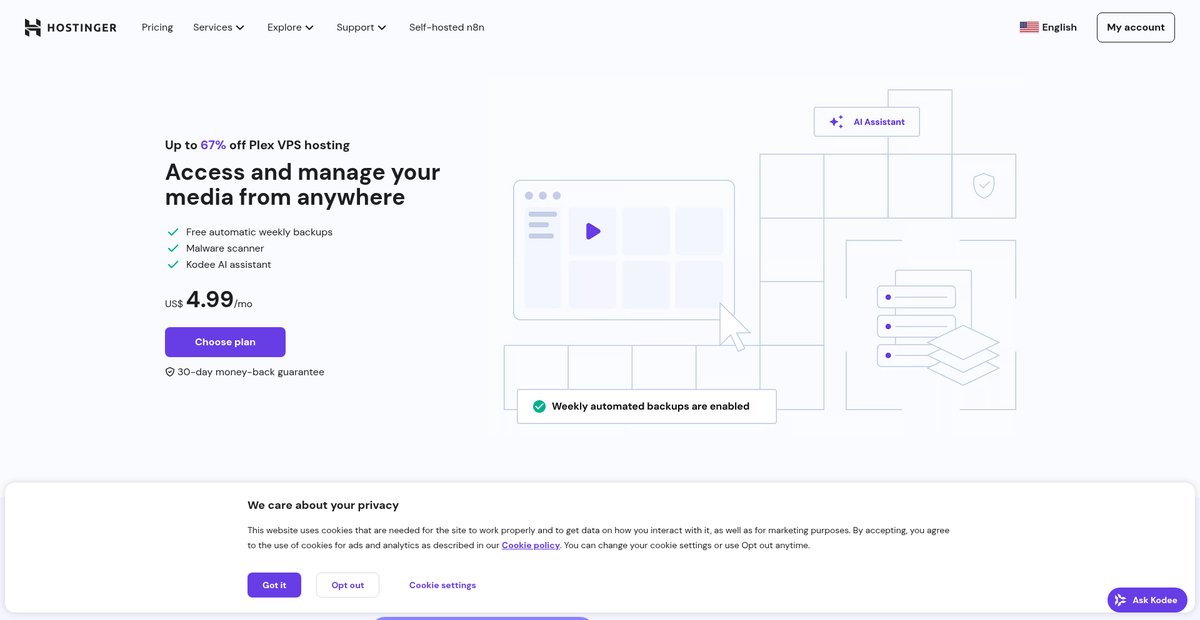The height and width of the screenshot is (620, 1200).
Task: Click the Choose plan button
Action: (225, 342)
